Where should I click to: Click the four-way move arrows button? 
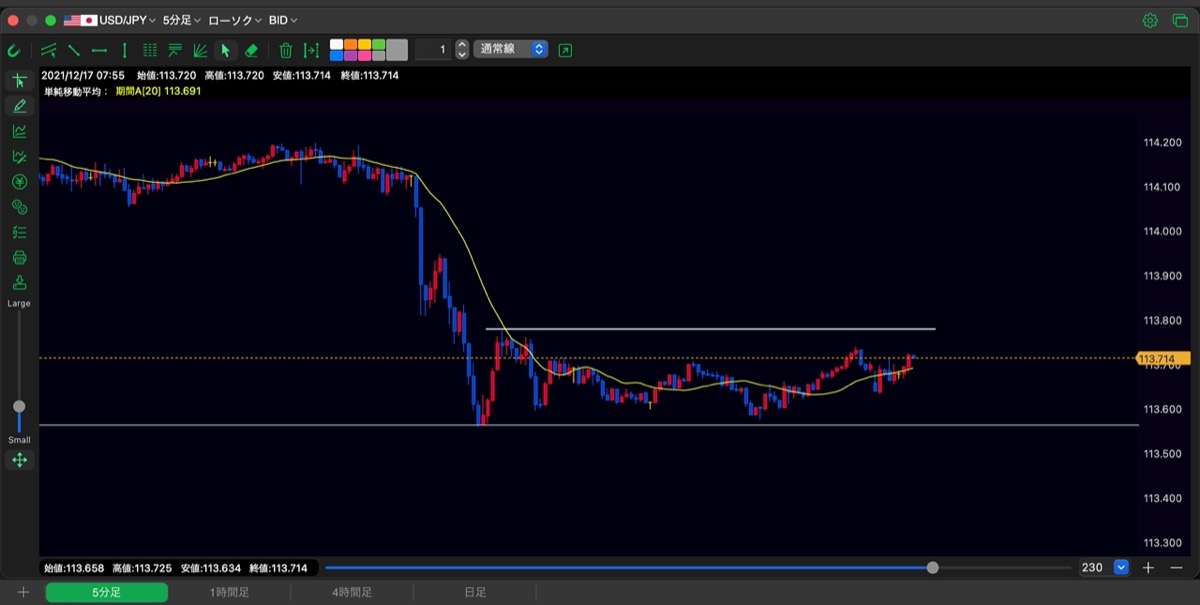click(x=19, y=460)
